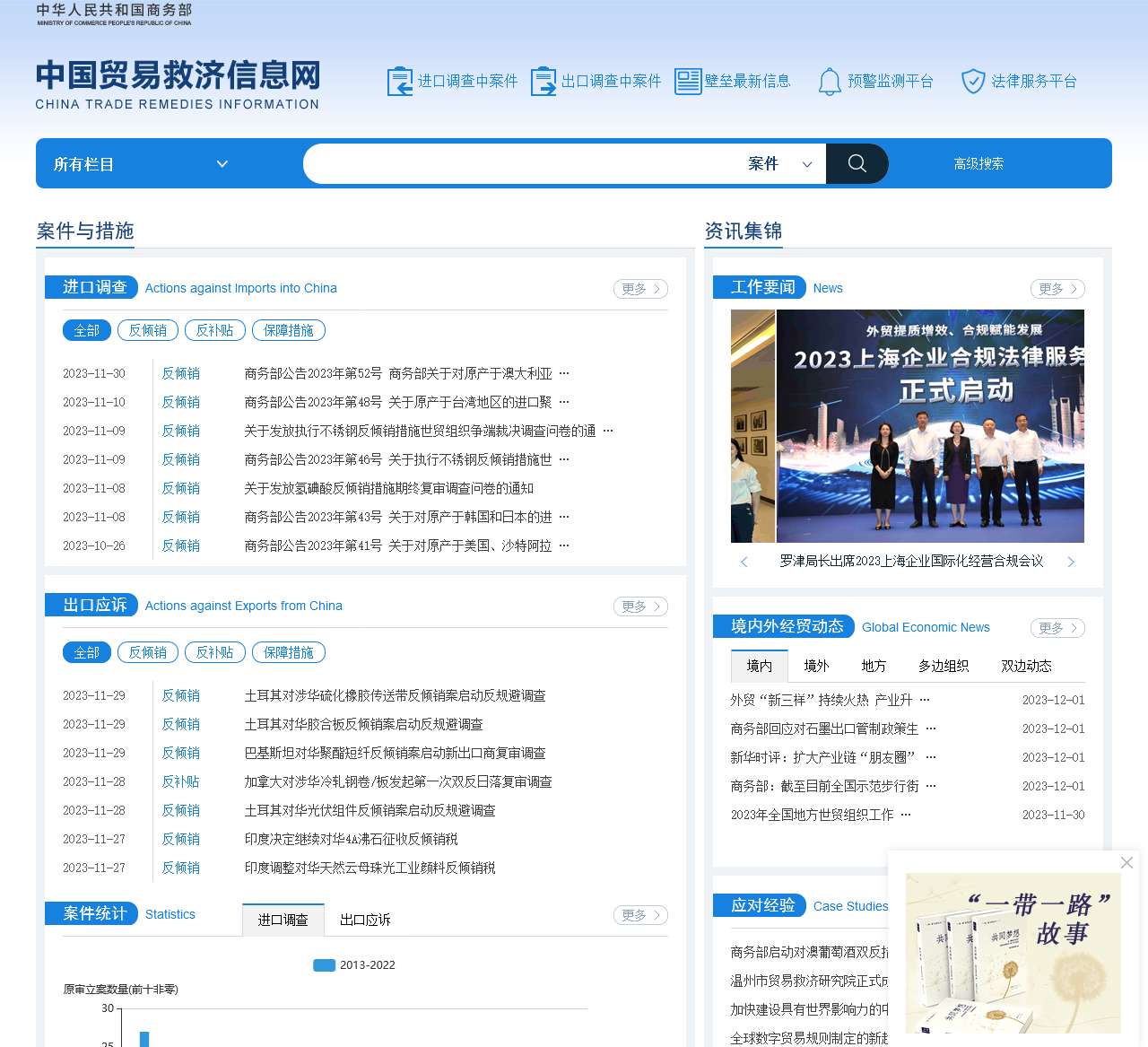Expand the 所有栏目 dropdown
The width and height of the screenshot is (1148, 1047).
click(139, 163)
